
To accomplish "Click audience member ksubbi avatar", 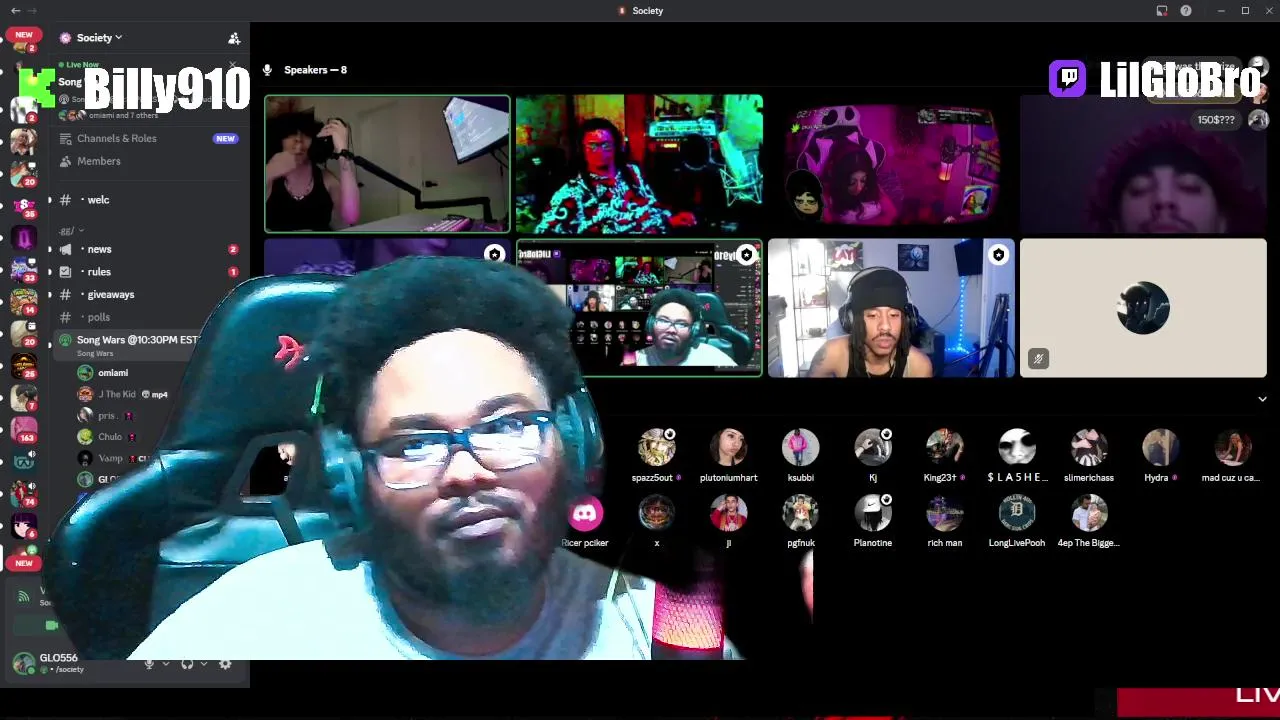I will tap(801, 448).
